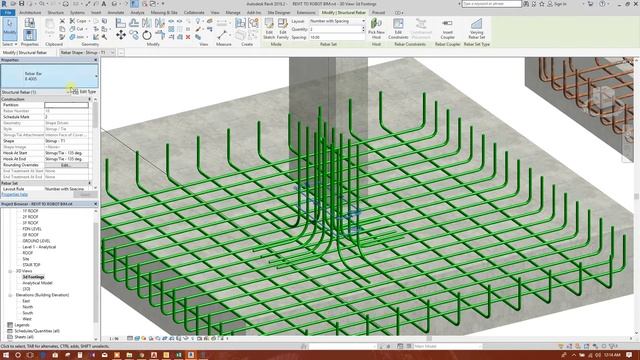Click the Rounding Overrides Edit button
This screenshot has width=640, height=360.
point(66,165)
